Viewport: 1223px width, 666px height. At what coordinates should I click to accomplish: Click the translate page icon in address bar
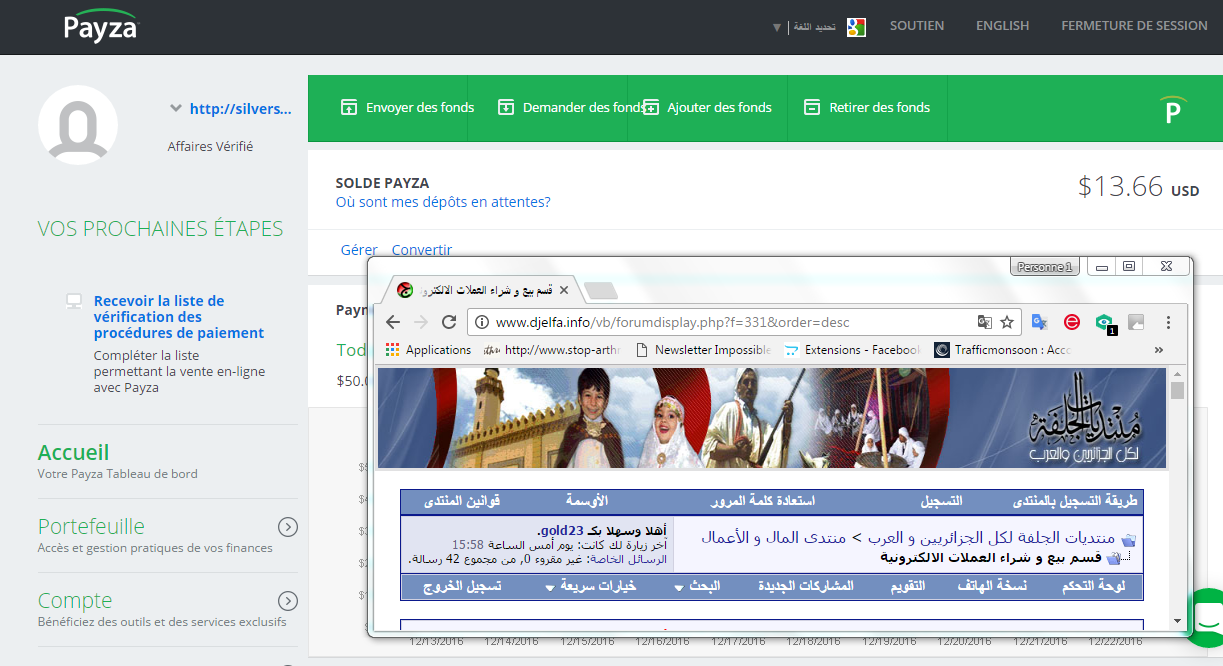click(x=985, y=322)
